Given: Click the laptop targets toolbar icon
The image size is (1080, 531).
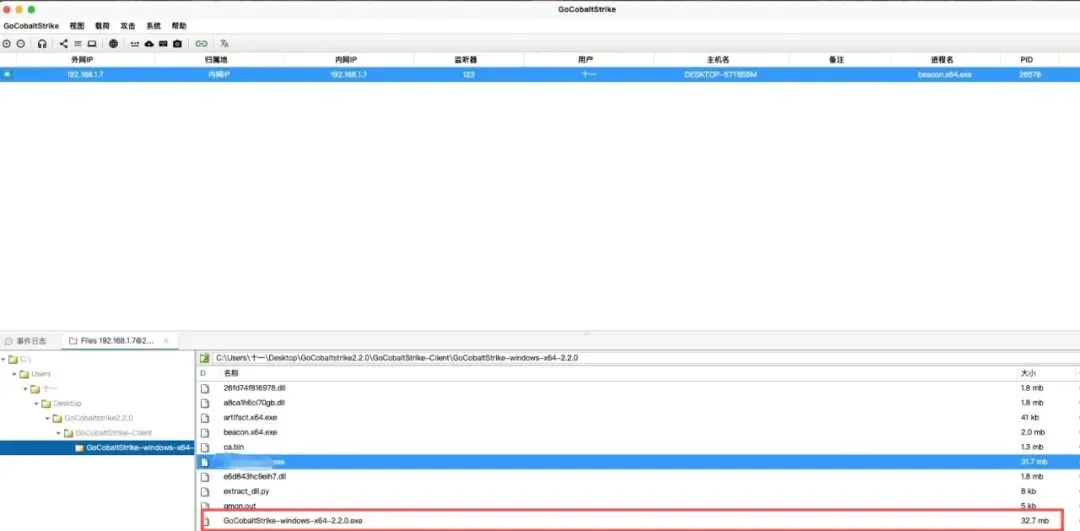Looking at the screenshot, I should tap(92, 43).
